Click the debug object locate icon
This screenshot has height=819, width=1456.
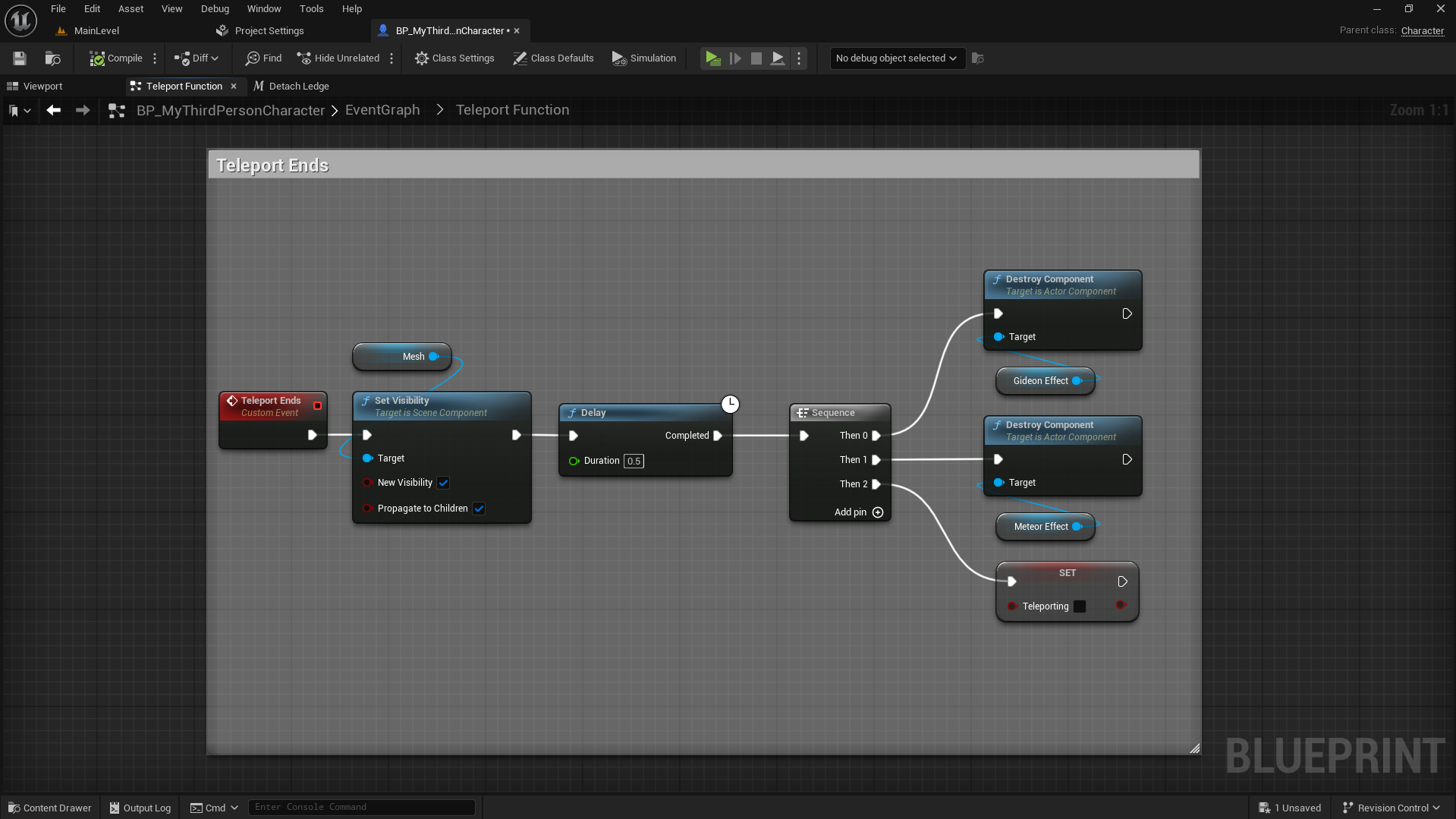(x=978, y=58)
